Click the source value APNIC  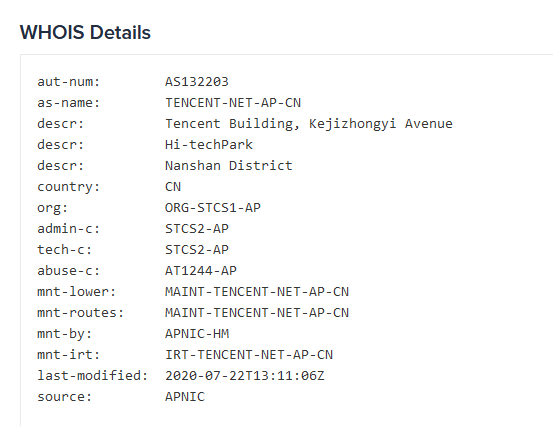click(185, 397)
